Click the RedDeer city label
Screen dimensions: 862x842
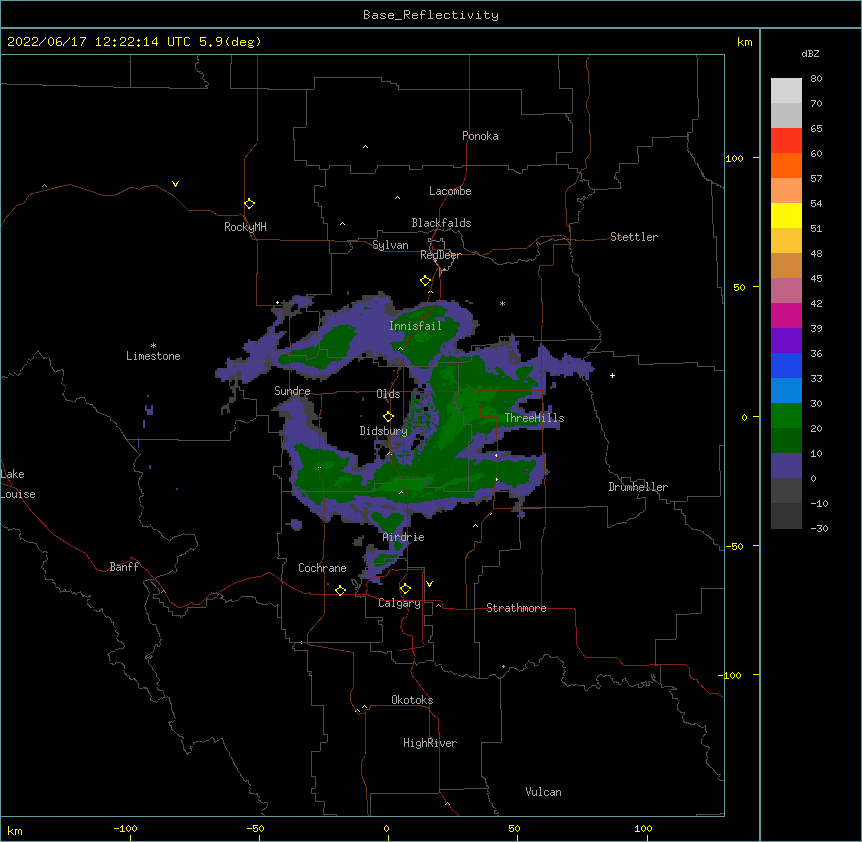coord(440,255)
